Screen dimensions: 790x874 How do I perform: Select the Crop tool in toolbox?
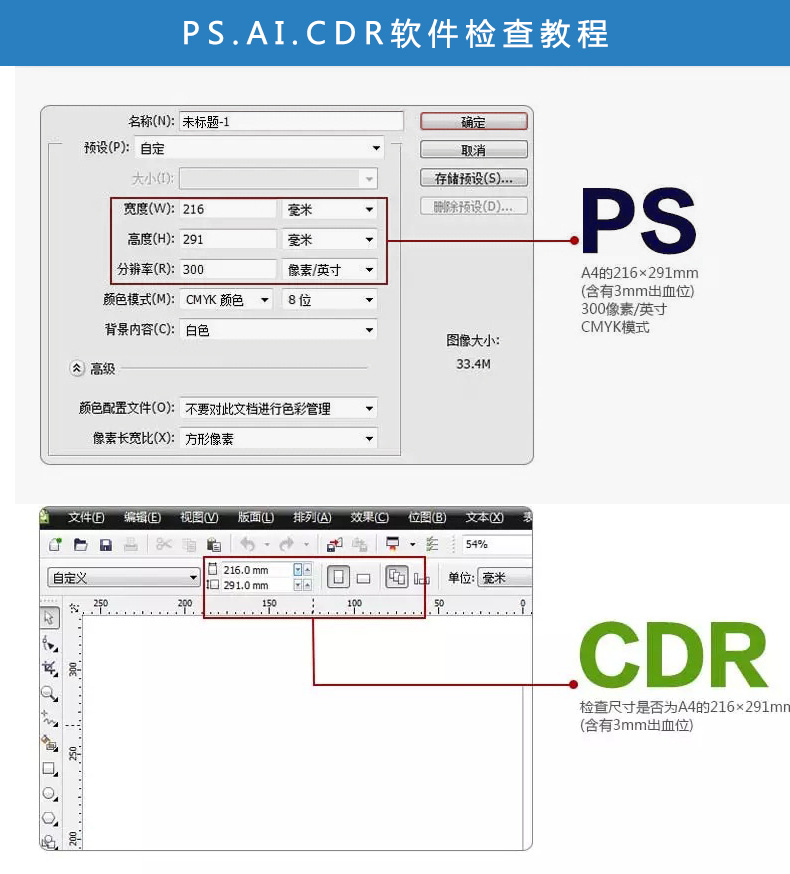(x=50, y=668)
